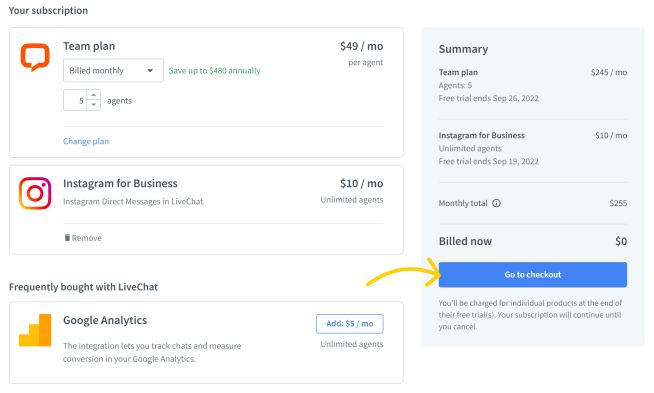Click the Instagram for Business logo icon
This screenshot has width=654, height=393.
coord(35,194)
